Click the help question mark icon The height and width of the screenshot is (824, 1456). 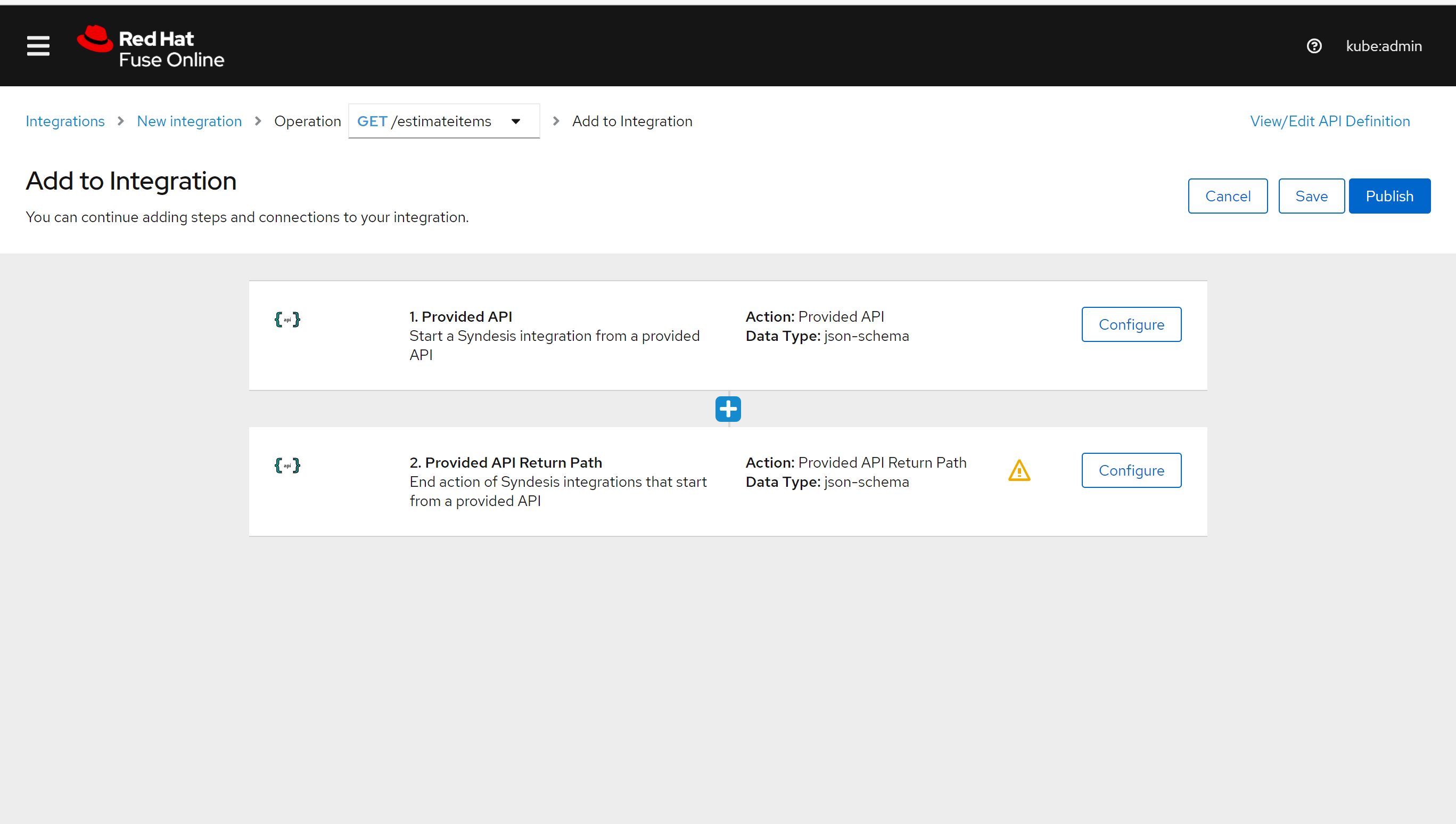[x=1315, y=45]
